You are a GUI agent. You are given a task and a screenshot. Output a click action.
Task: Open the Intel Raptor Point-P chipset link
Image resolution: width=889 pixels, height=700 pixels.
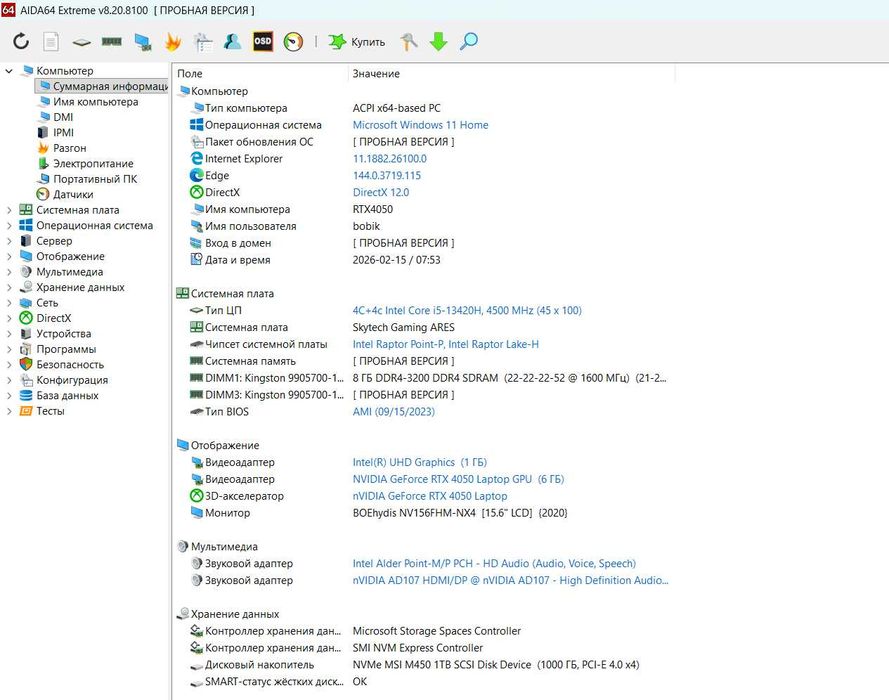point(446,344)
